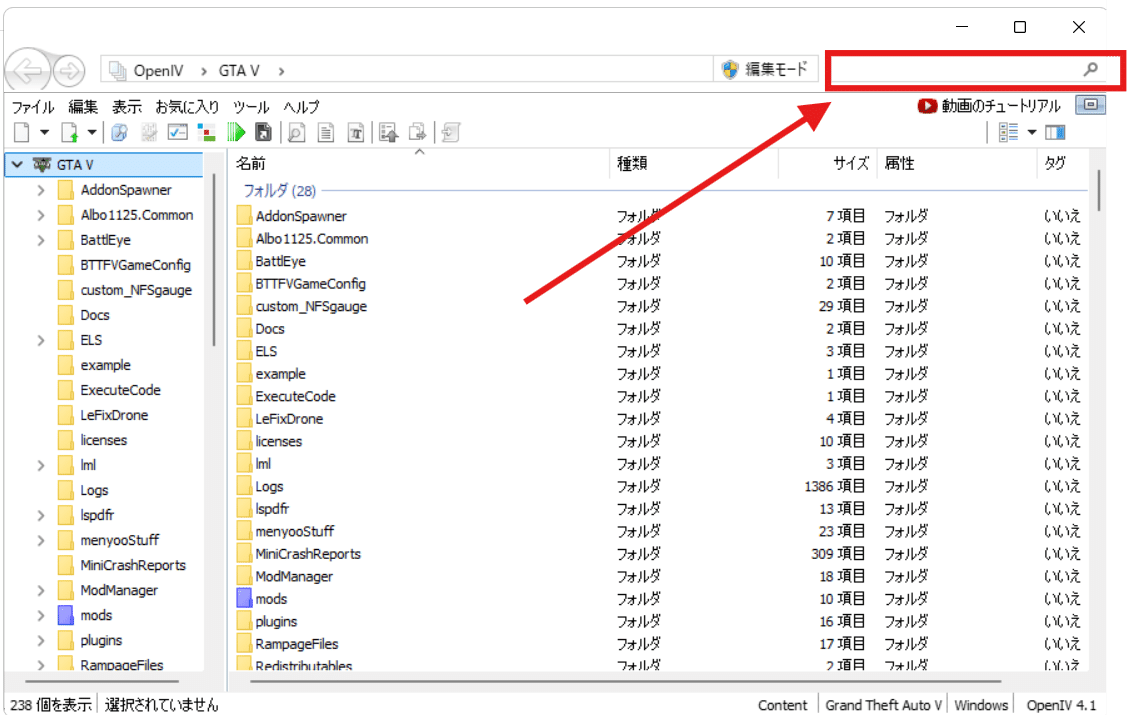Image resolution: width=1127 pixels, height=715 pixels.
Task: Click the file list horizontal scrollbar
Action: tap(625, 681)
